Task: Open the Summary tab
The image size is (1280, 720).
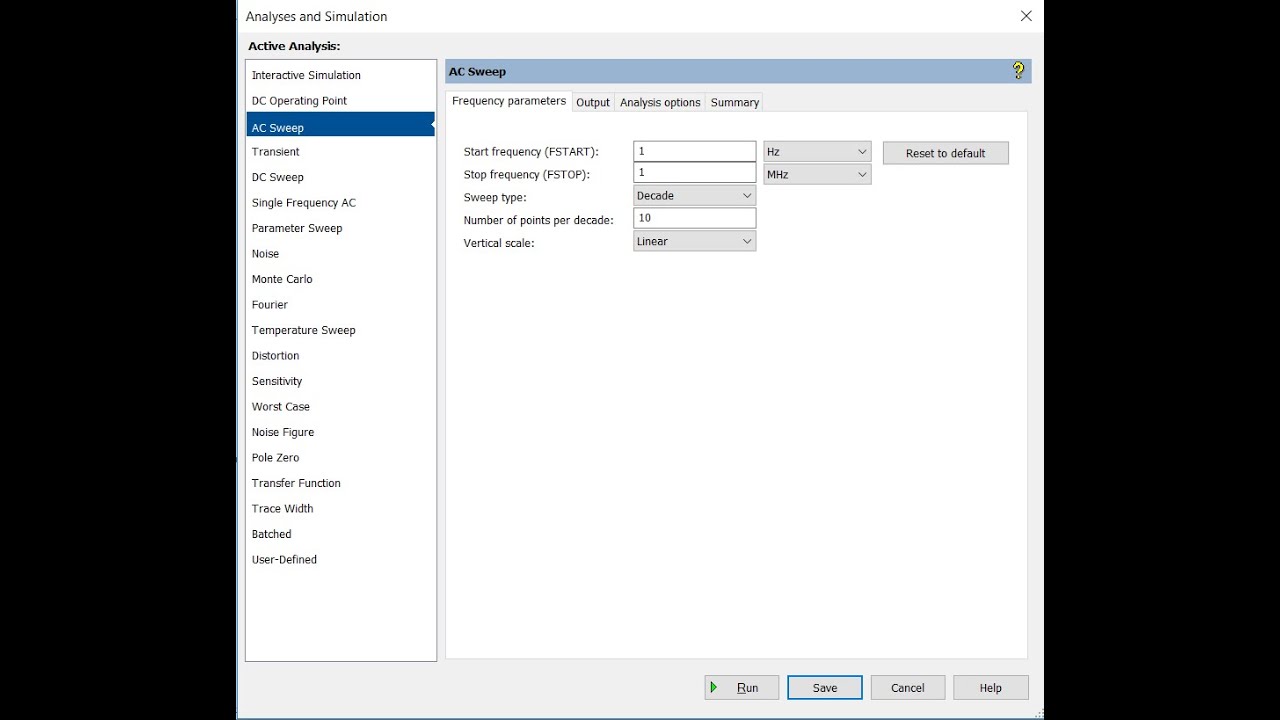Action: 735,102
